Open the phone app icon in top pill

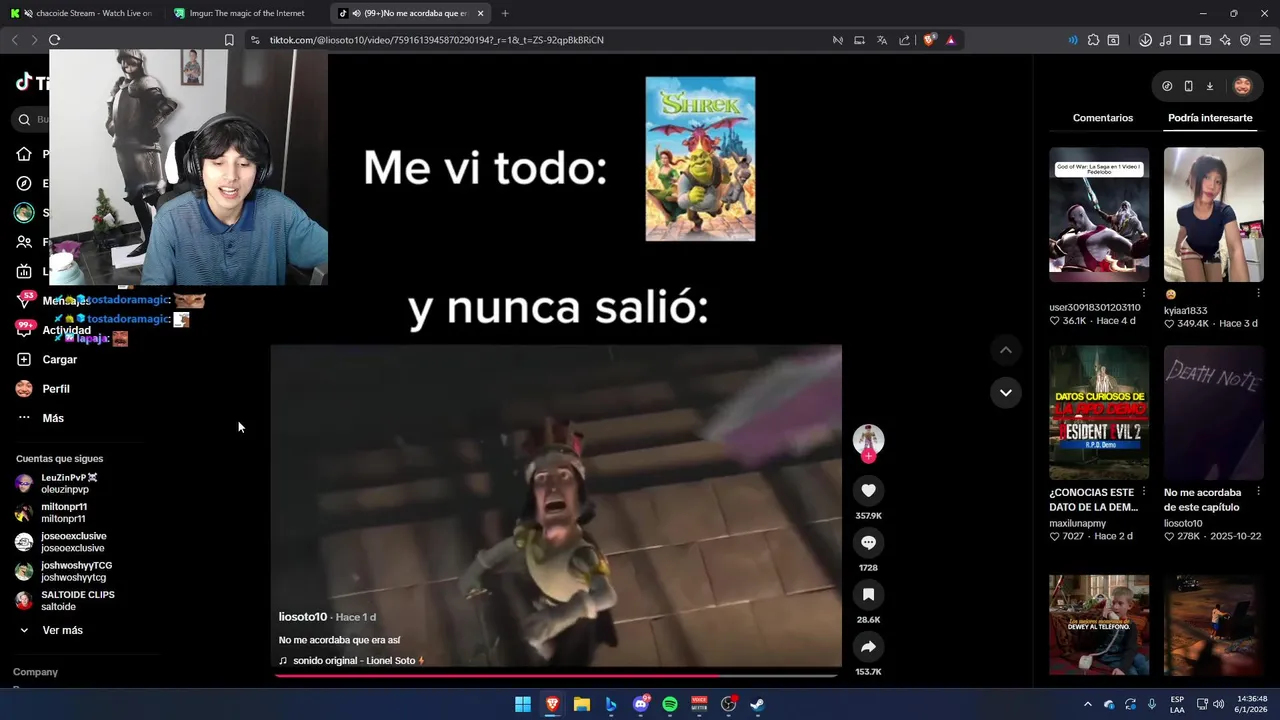coord(1188,86)
